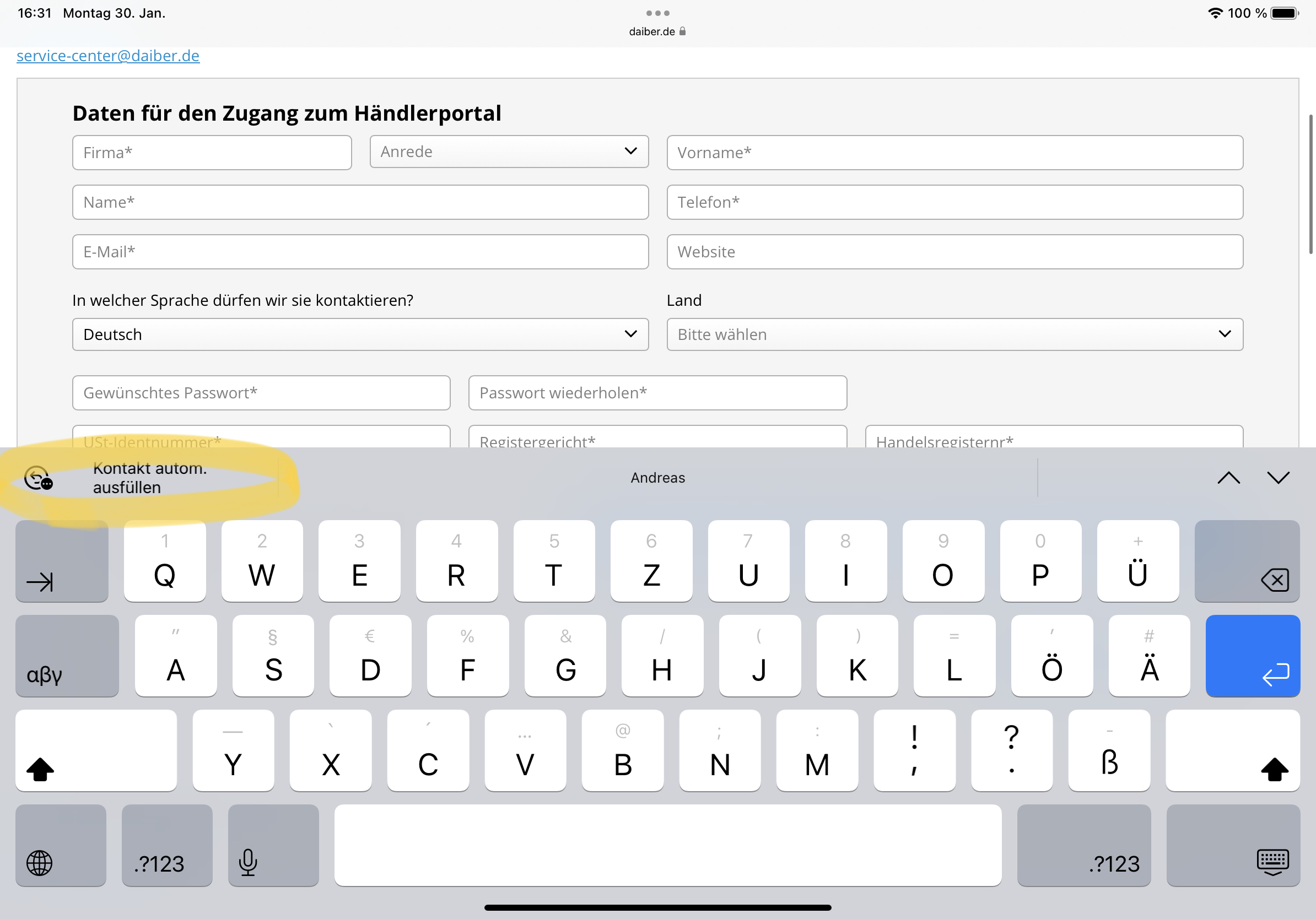Focus the Telefon* input field
Viewport: 1316px width, 919px height.
[x=955, y=202]
